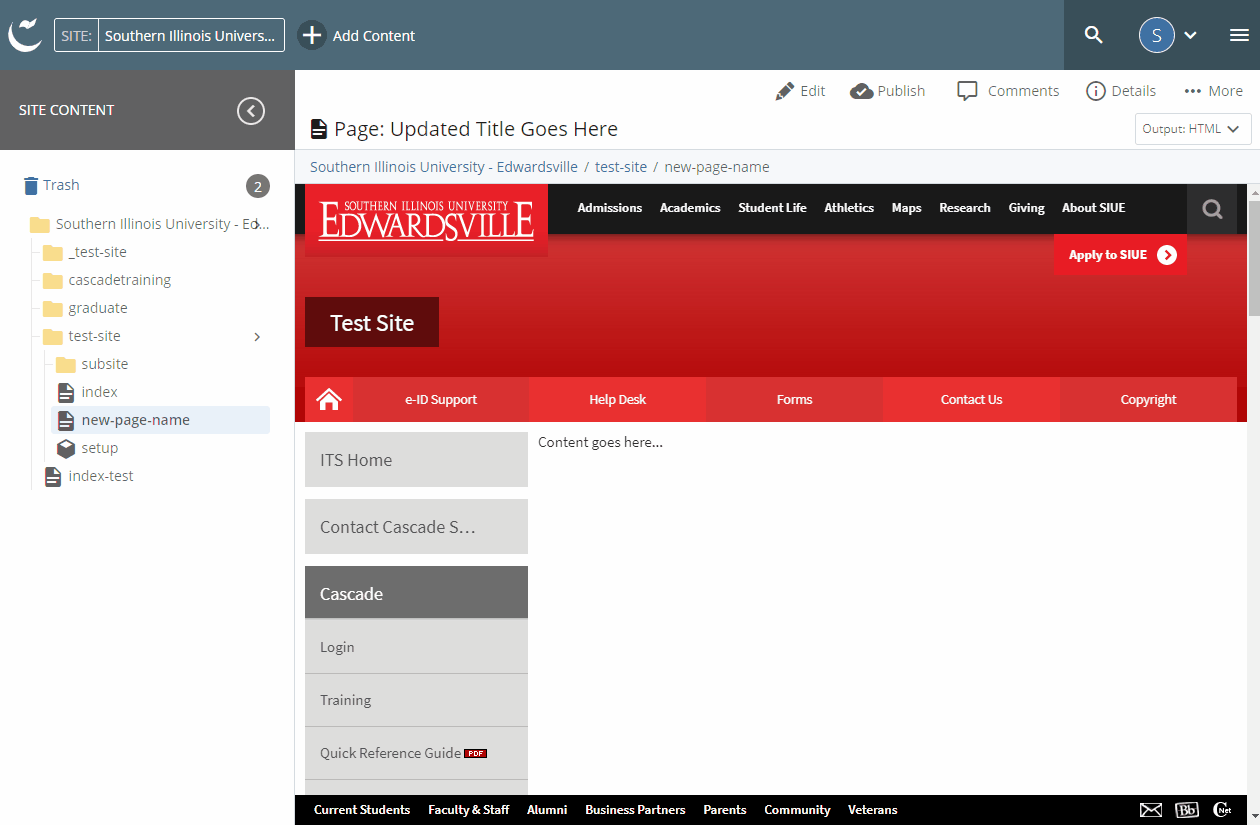Open the Comments panel
This screenshot has width=1260, height=825.
pyautogui.click(x=1008, y=91)
